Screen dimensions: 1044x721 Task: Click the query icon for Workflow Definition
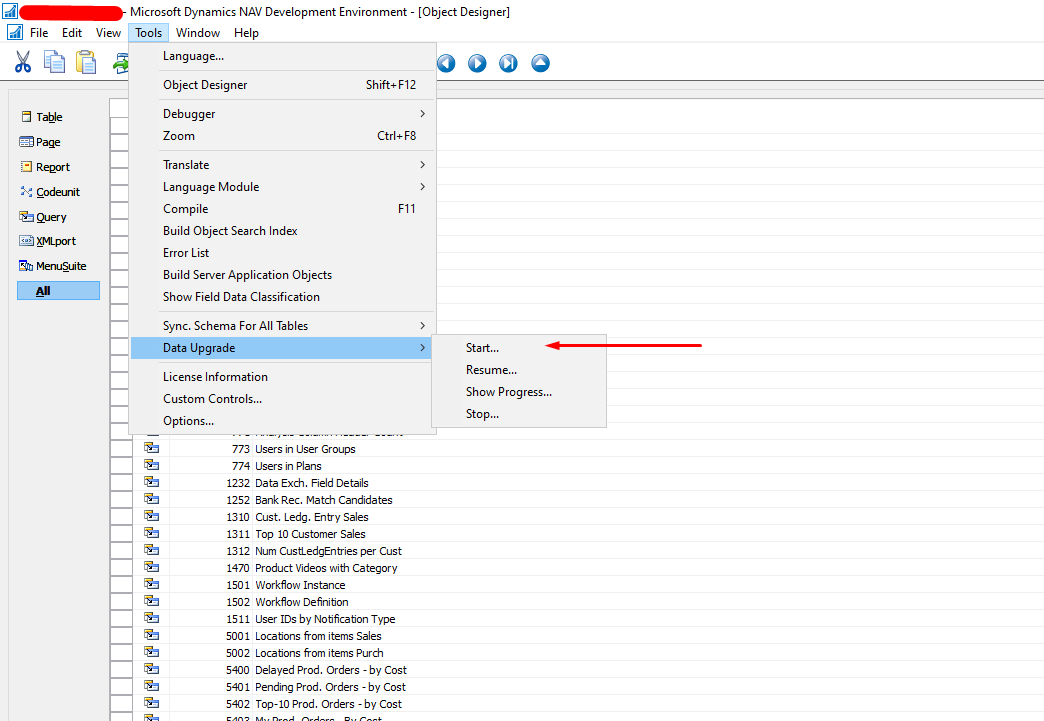pyautogui.click(x=152, y=601)
